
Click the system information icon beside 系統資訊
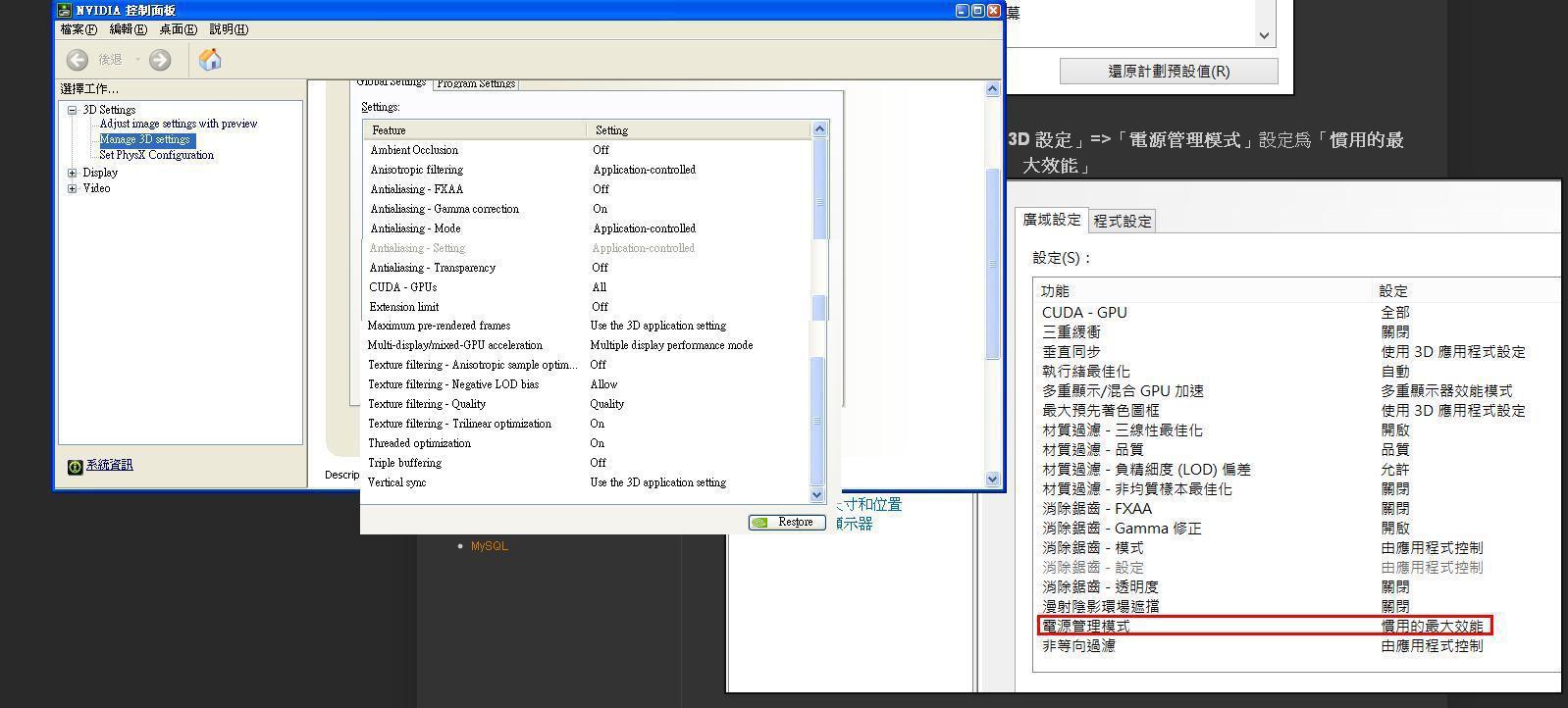tap(75, 466)
